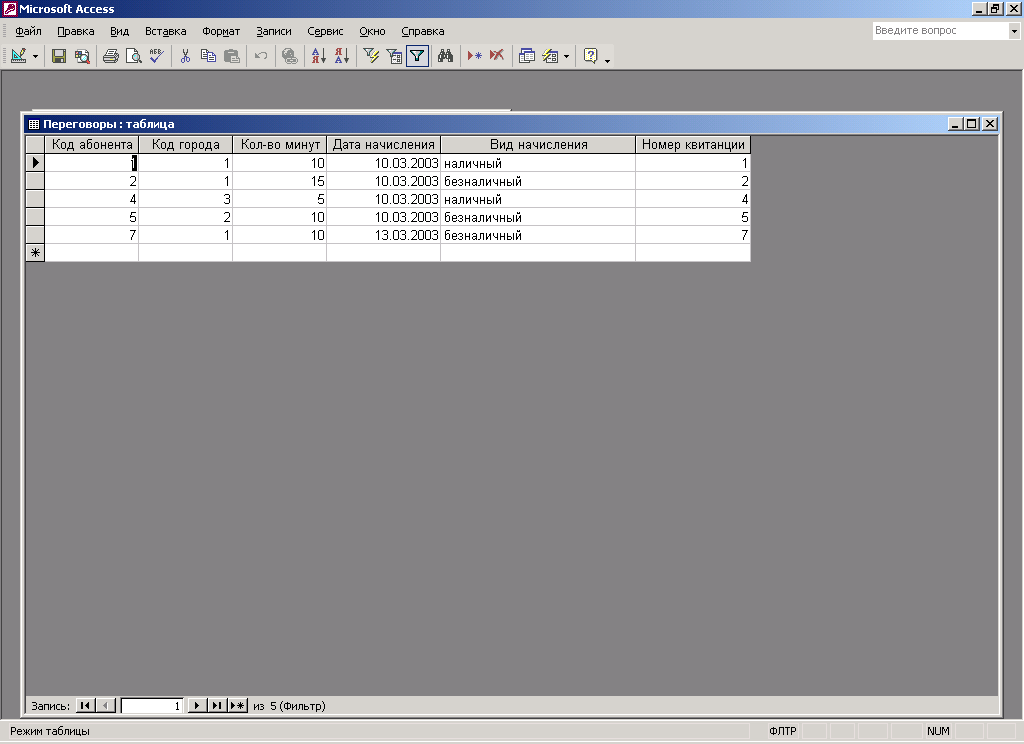Open print preview from toolbar
This screenshot has height=744, width=1024.
click(134, 56)
